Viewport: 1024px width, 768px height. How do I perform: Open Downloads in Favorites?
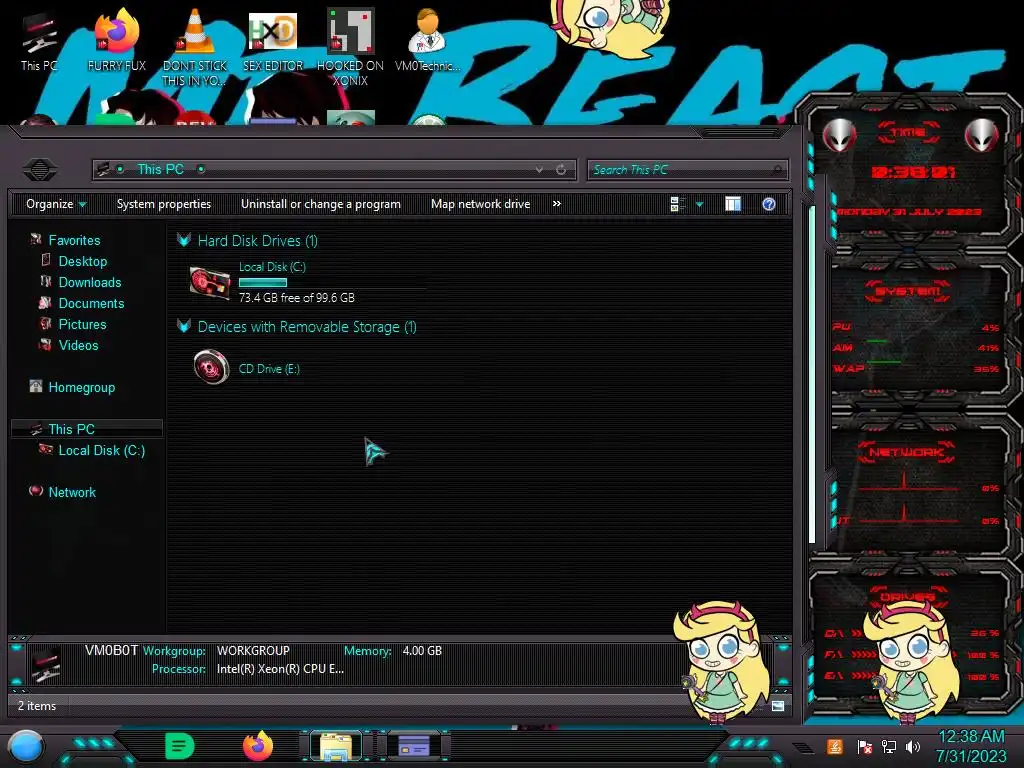pyautogui.click(x=89, y=282)
